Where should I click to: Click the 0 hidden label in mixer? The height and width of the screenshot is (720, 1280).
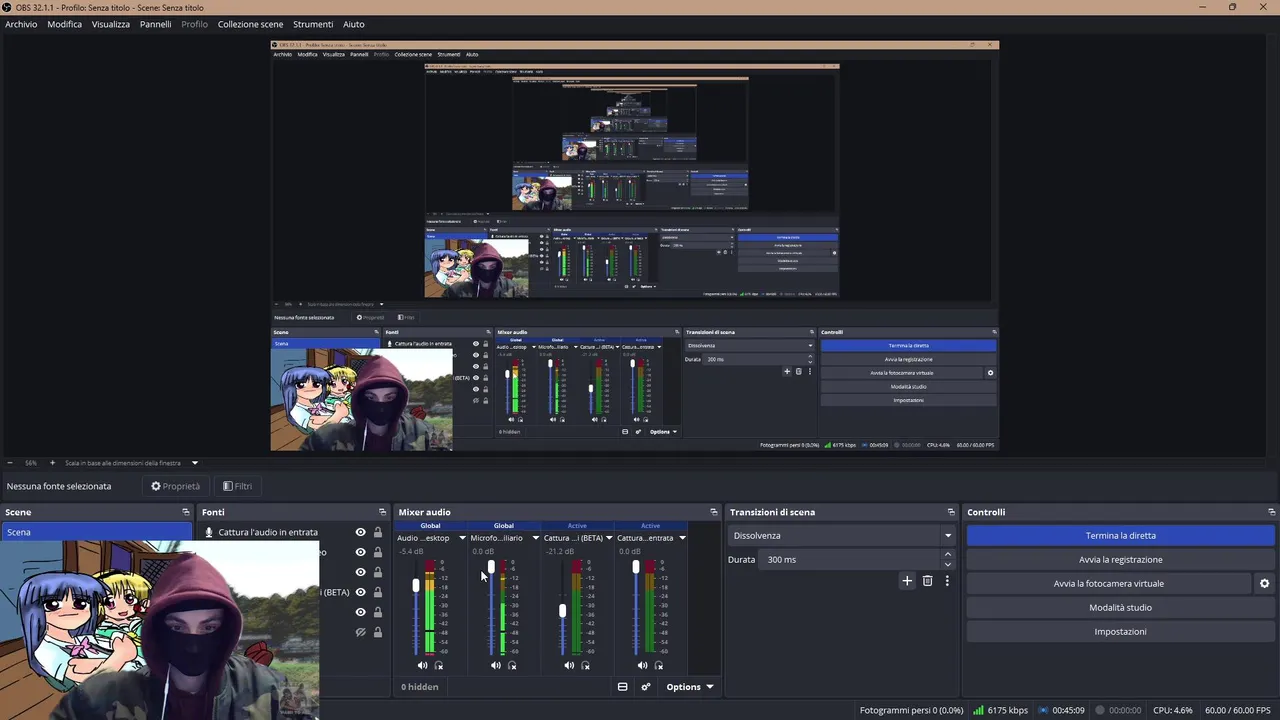(x=420, y=687)
